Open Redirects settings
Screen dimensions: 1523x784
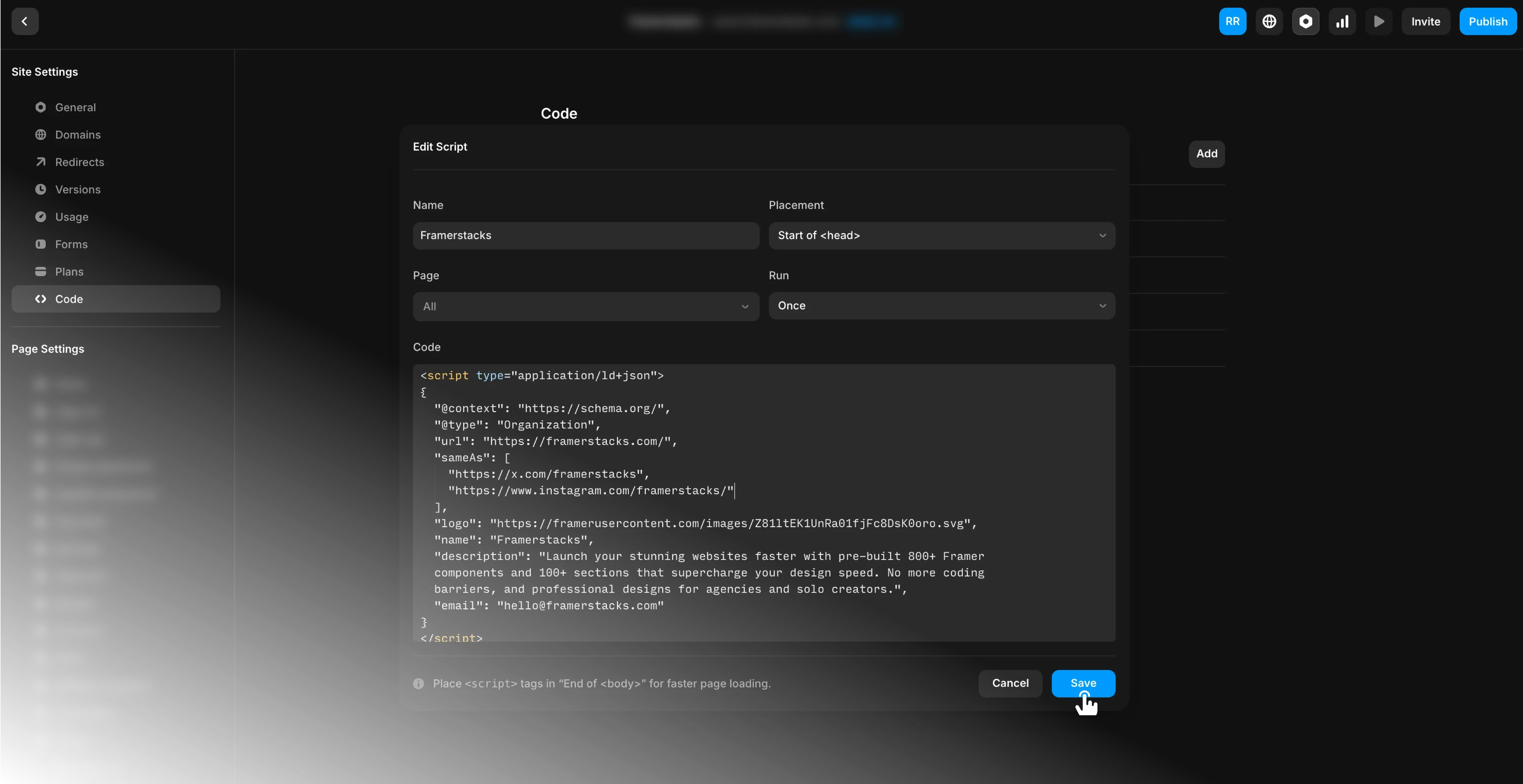pyautogui.click(x=116, y=162)
